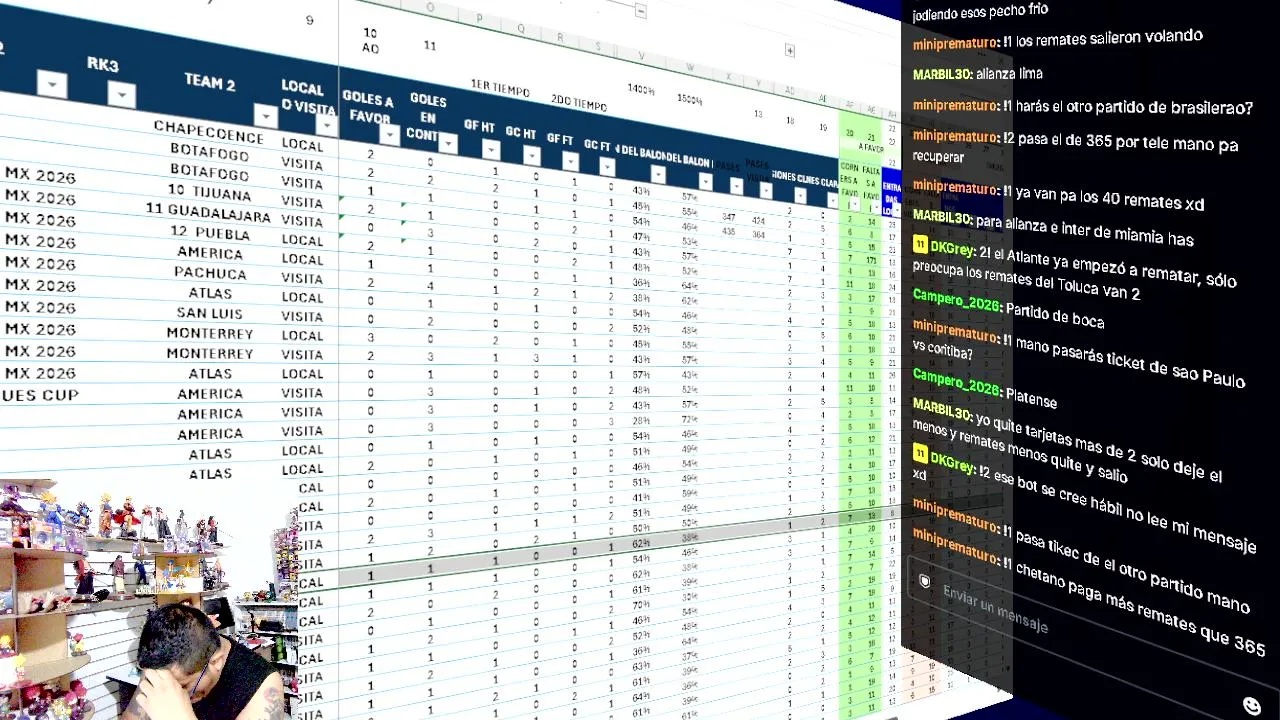The height and width of the screenshot is (720, 1280).
Task: Click the '2DO TIEMPO' header label
Action: [578, 103]
